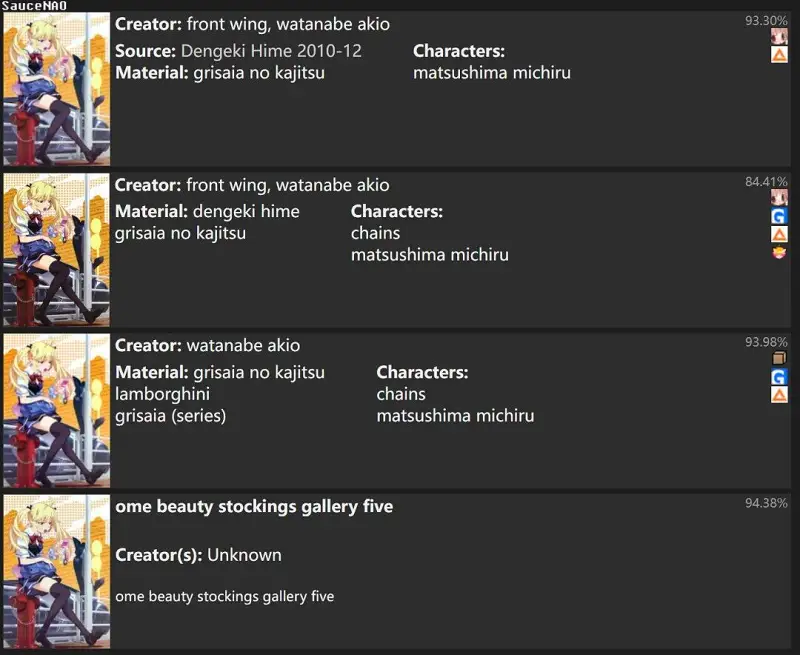The image size is (800, 655).
Task: Click the thumbnail of the stockings gallery result
Action: (57, 572)
